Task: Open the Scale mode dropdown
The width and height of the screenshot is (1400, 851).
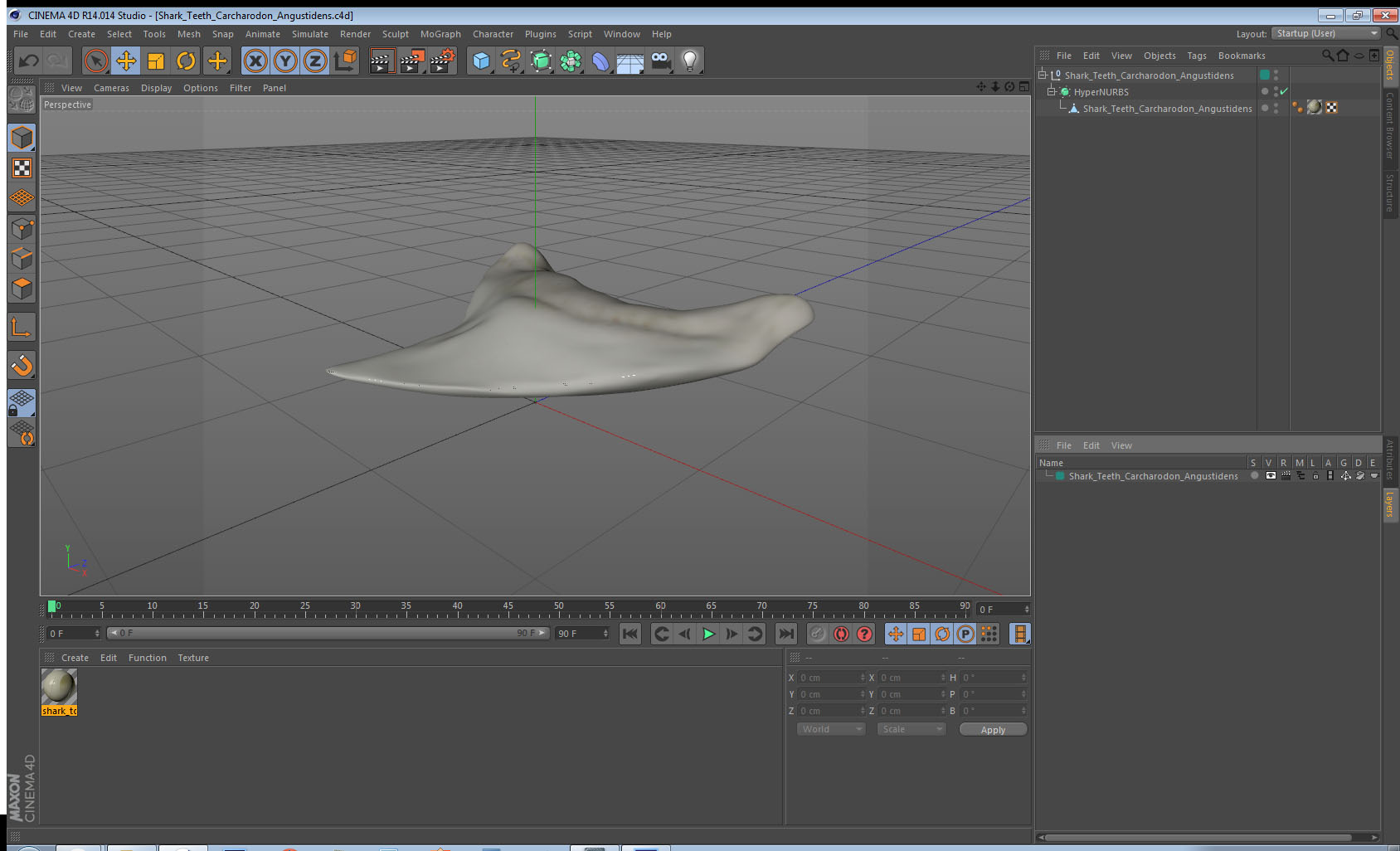Action: coord(911,729)
